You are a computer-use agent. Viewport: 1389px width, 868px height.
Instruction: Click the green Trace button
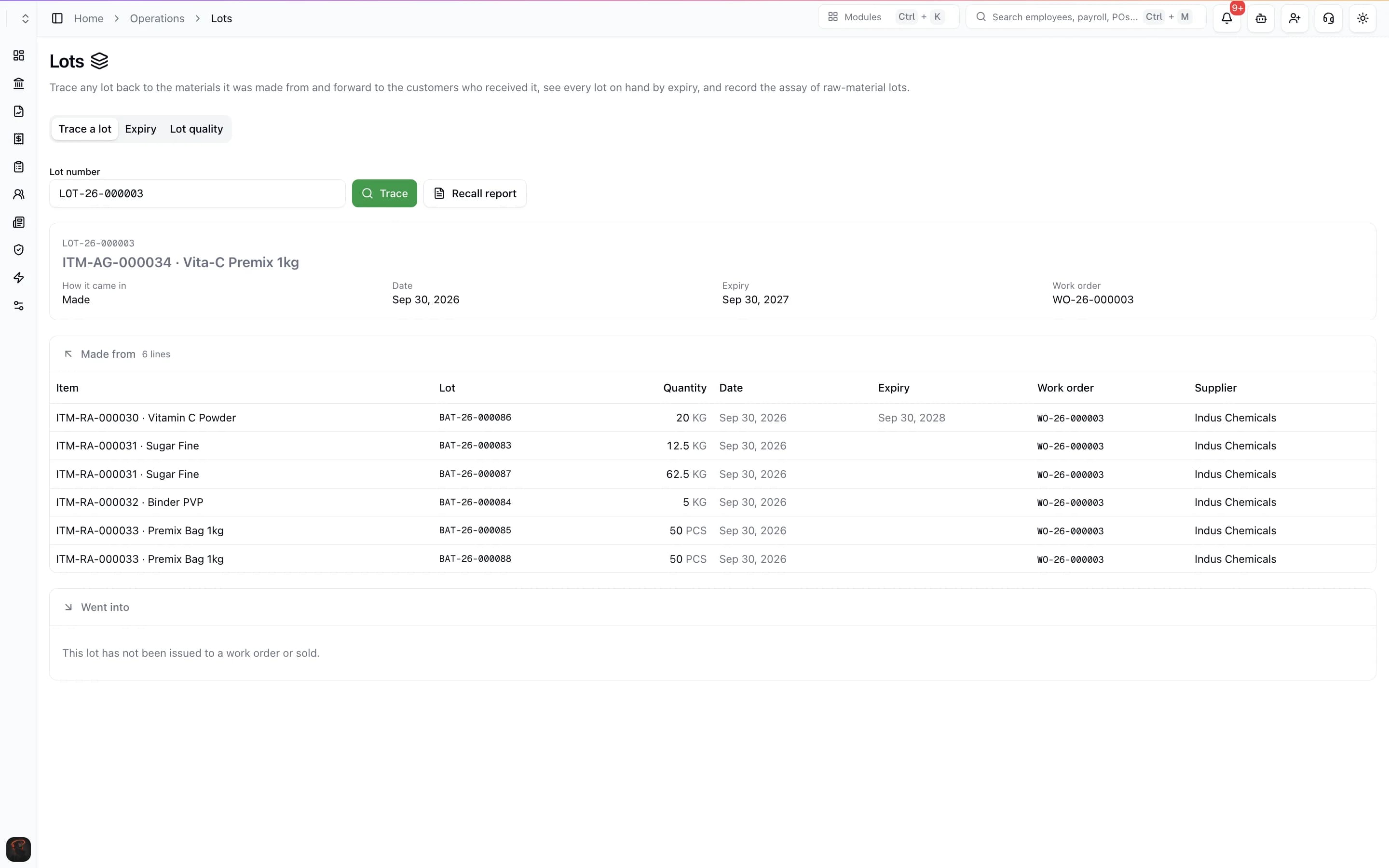tap(384, 193)
